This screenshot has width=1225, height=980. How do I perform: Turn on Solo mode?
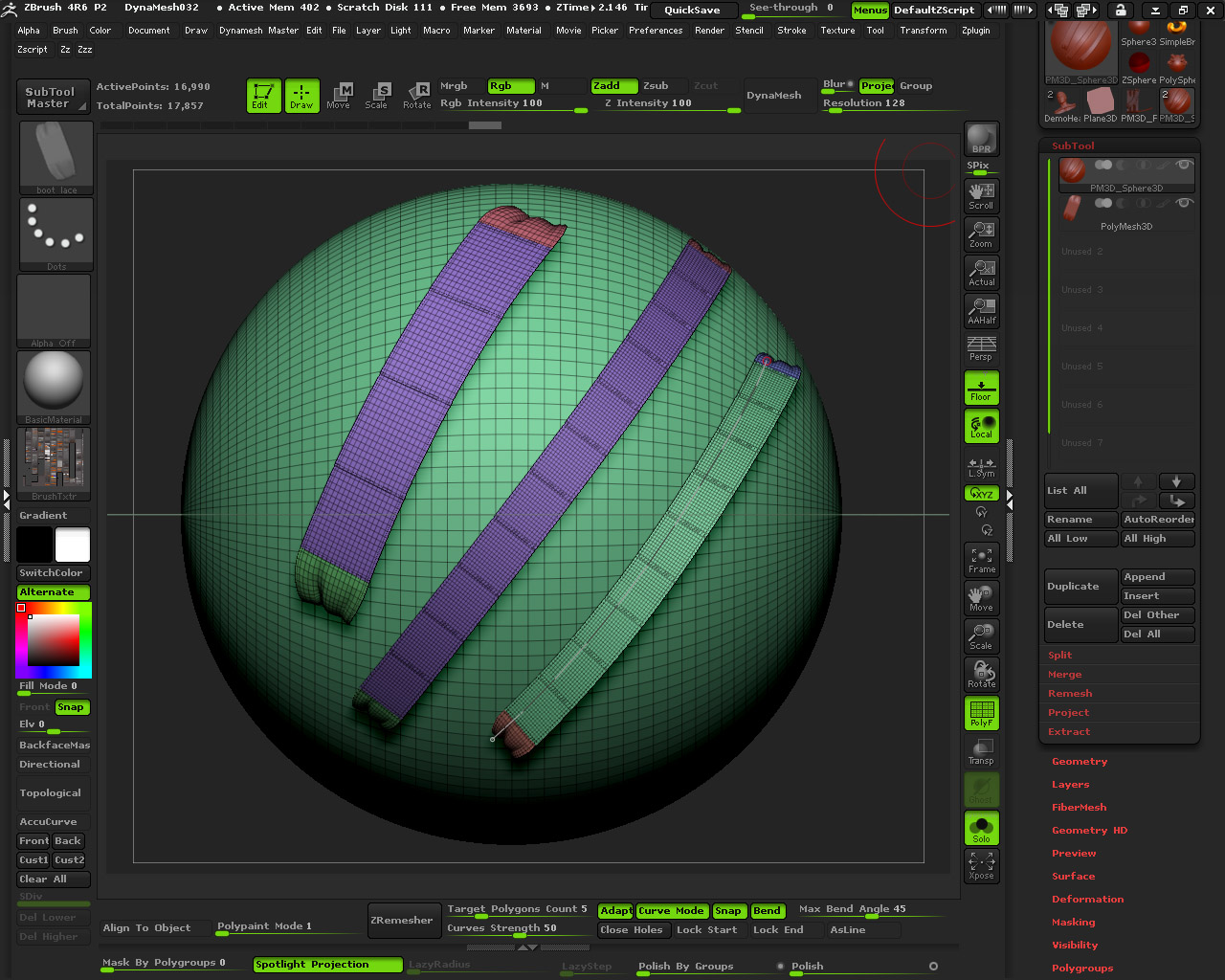[x=980, y=829]
